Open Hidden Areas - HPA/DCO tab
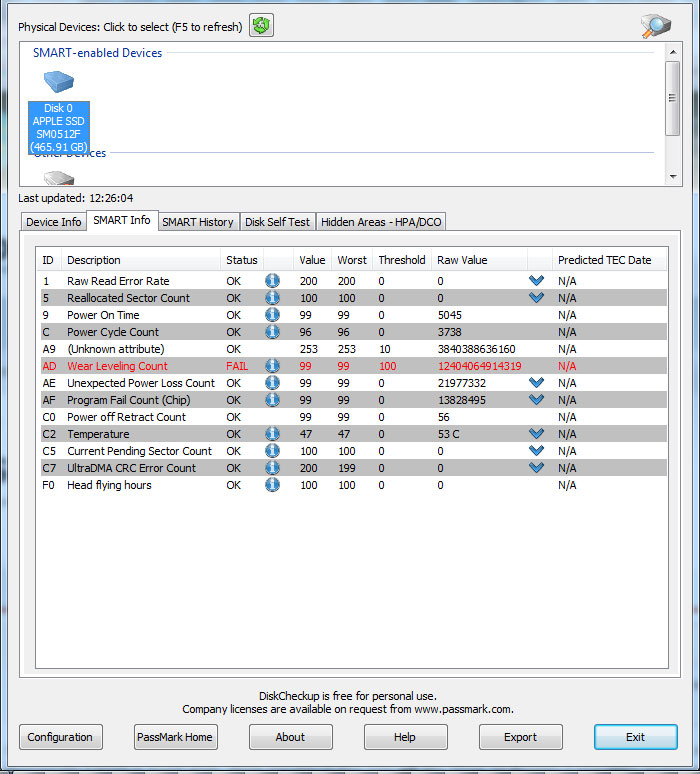 (381, 222)
